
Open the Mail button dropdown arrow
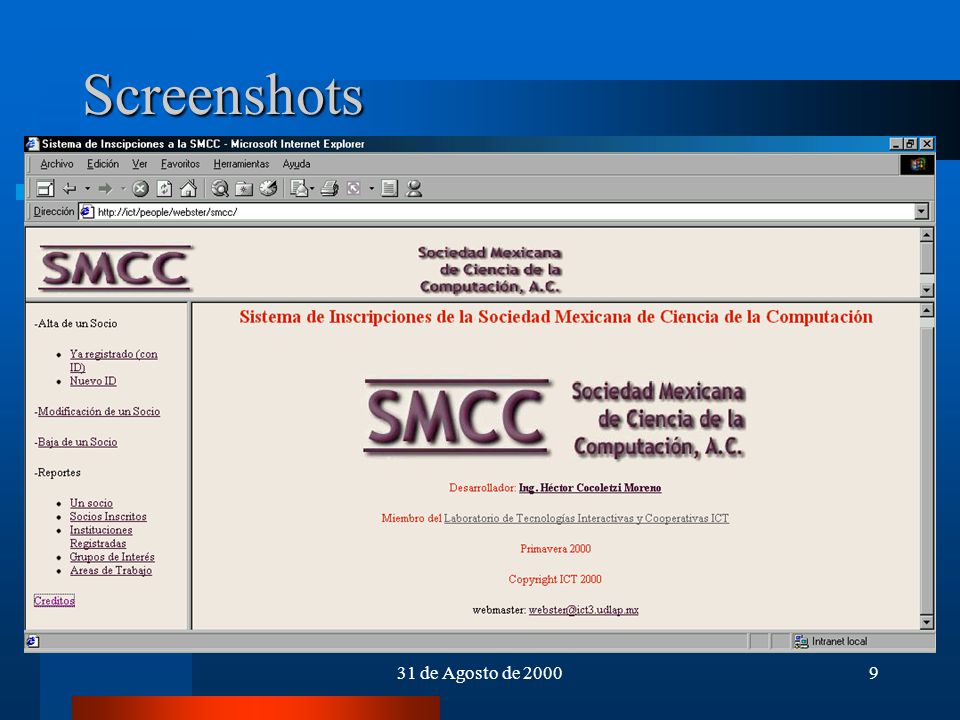pyautogui.click(x=312, y=189)
